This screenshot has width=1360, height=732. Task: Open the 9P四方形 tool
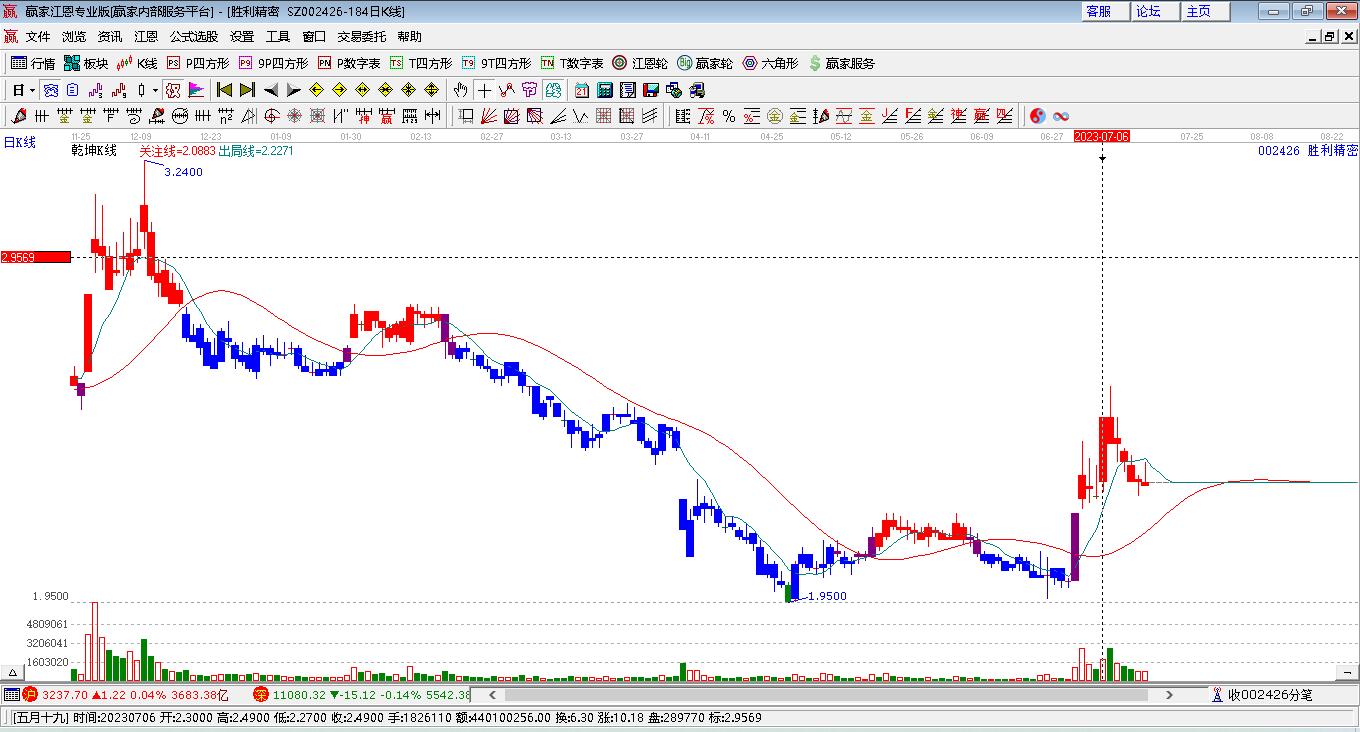click(x=273, y=63)
